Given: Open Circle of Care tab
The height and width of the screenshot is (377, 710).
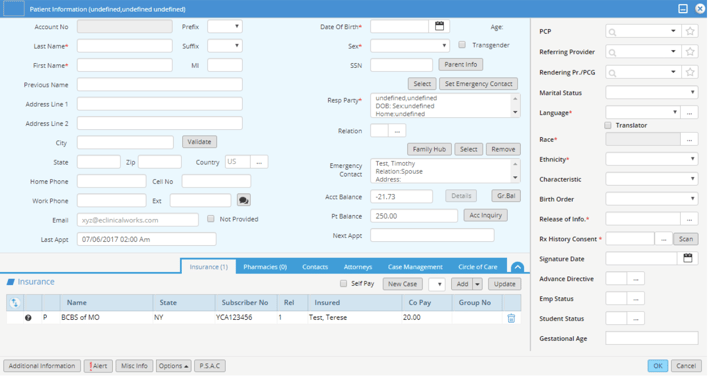Looking at the screenshot, I should point(477,267).
